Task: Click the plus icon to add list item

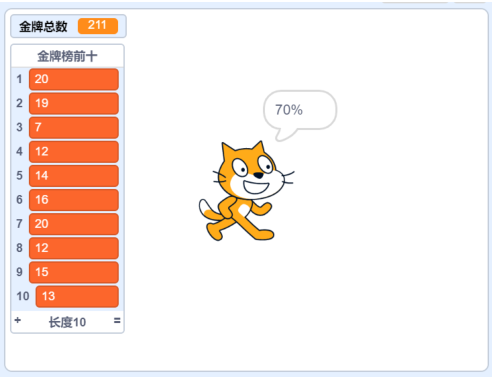Action: pyautogui.click(x=18, y=321)
